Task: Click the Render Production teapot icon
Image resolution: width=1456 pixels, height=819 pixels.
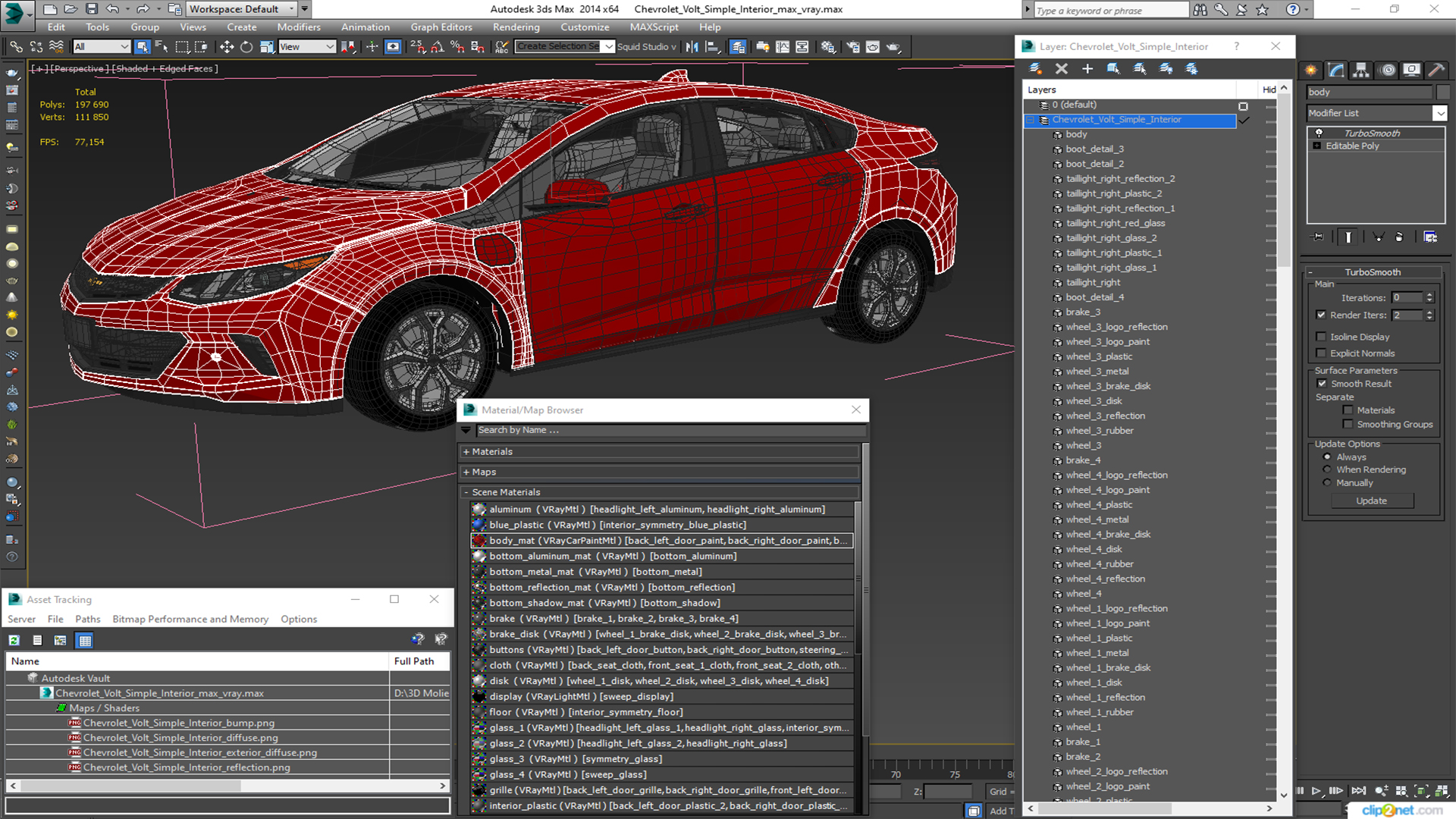Action: point(894,47)
